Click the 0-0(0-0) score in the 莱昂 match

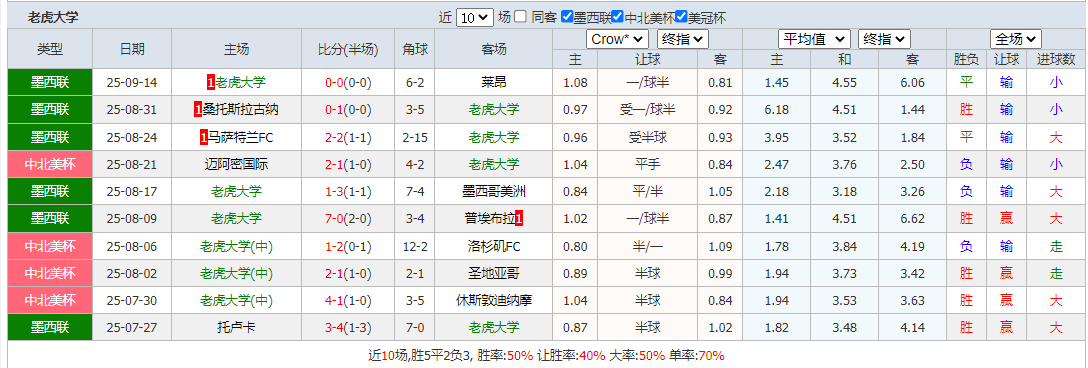348,83
